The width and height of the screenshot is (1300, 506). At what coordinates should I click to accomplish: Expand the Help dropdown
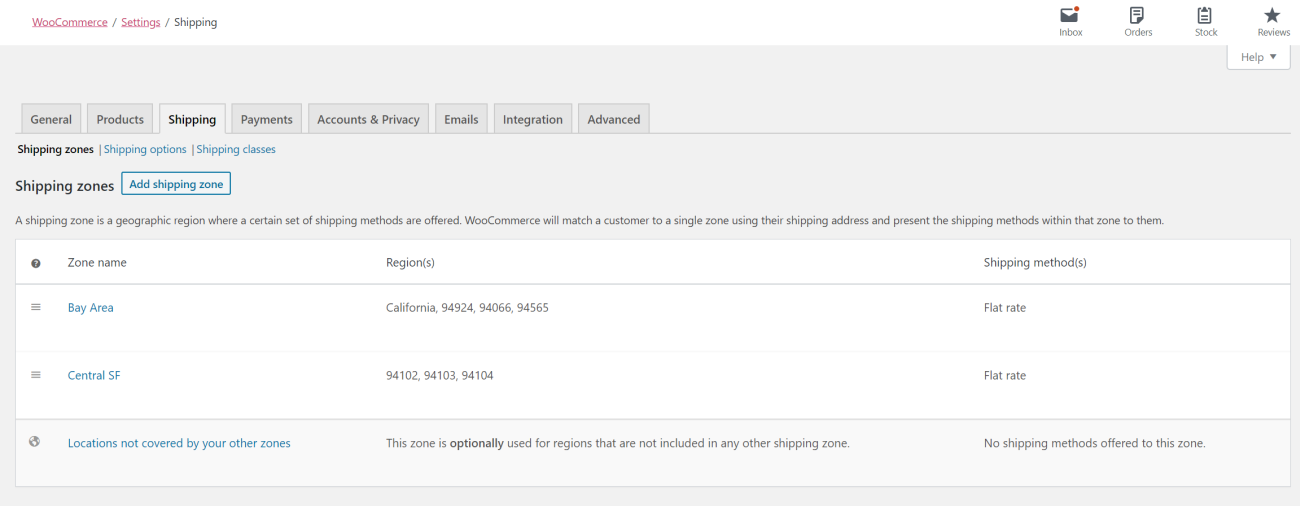pos(1258,57)
